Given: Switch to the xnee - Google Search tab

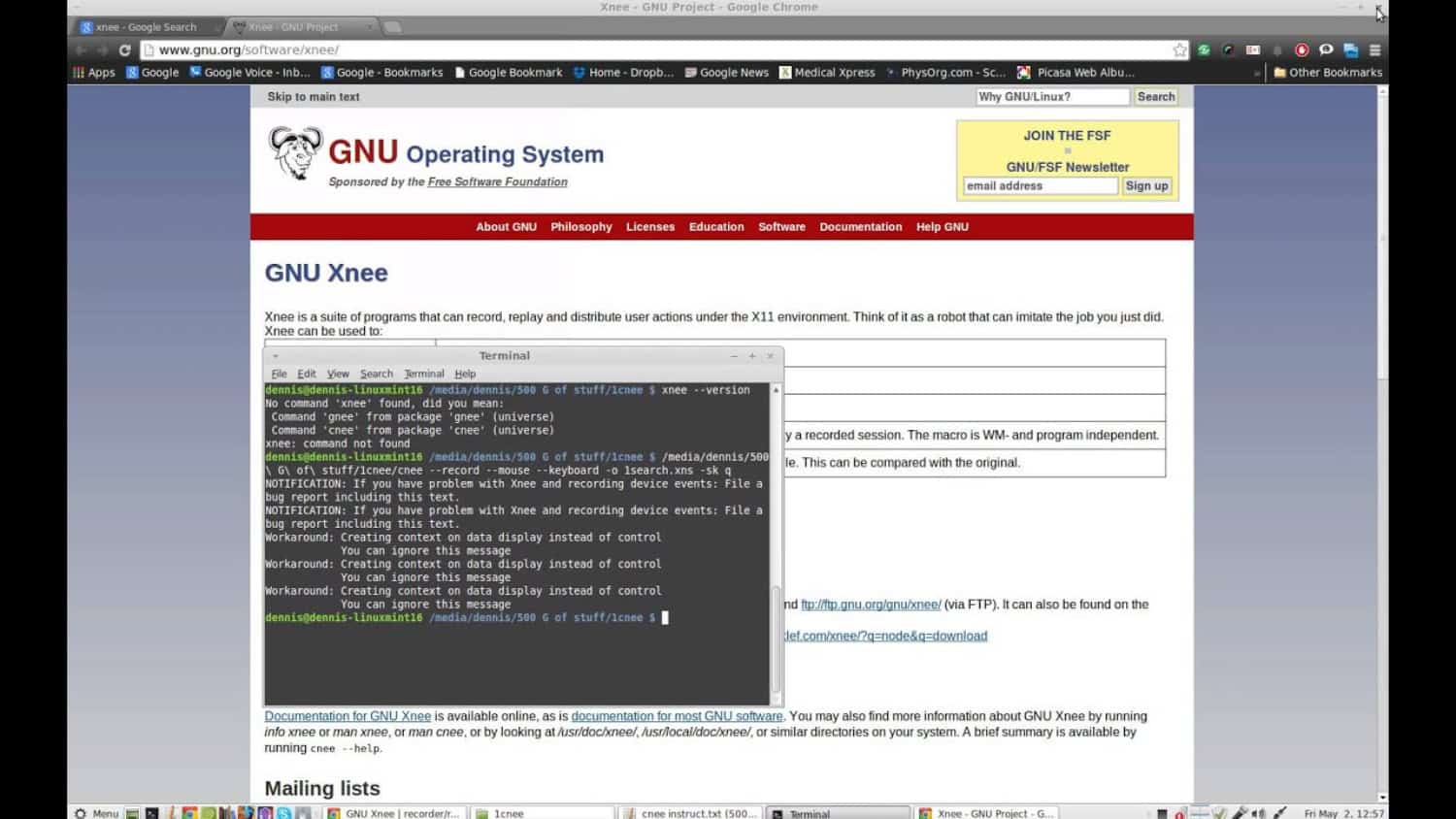Looking at the screenshot, I should 146,27.
